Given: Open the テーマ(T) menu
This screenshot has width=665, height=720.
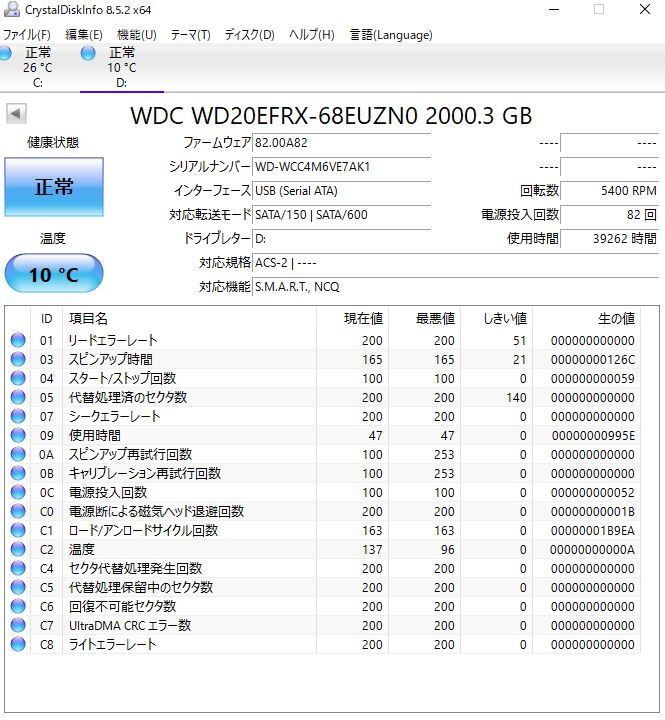Looking at the screenshot, I should (x=191, y=35).
